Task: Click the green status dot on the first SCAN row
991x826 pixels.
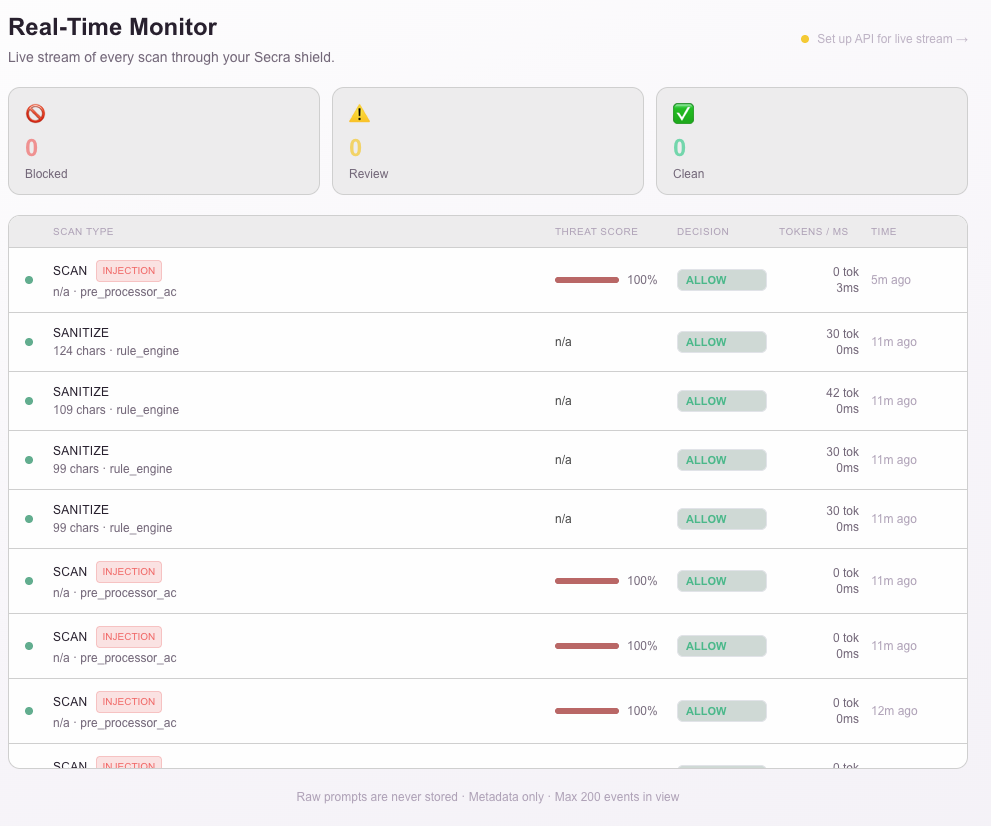Action: tap(29, 280)
